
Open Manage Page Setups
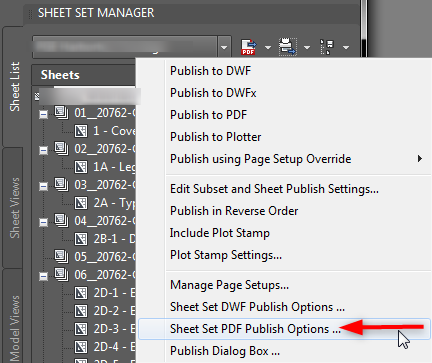(229, 285)
